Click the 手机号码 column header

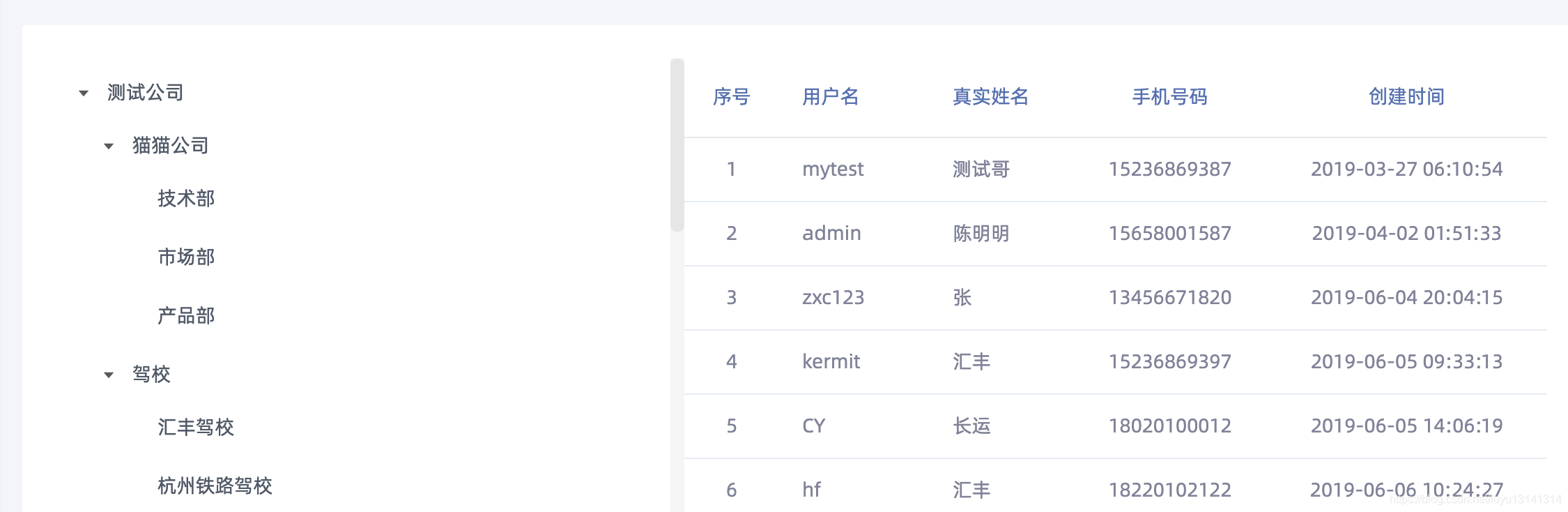pyautogui.click(x=1170, y=97)
